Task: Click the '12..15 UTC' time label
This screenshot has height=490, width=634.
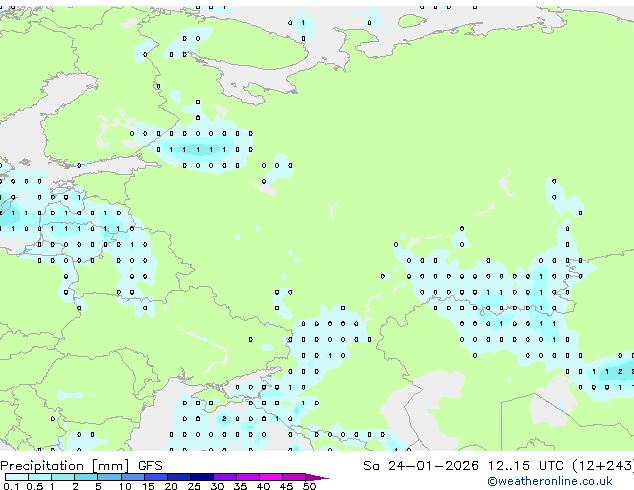Action: pos(525,466)
